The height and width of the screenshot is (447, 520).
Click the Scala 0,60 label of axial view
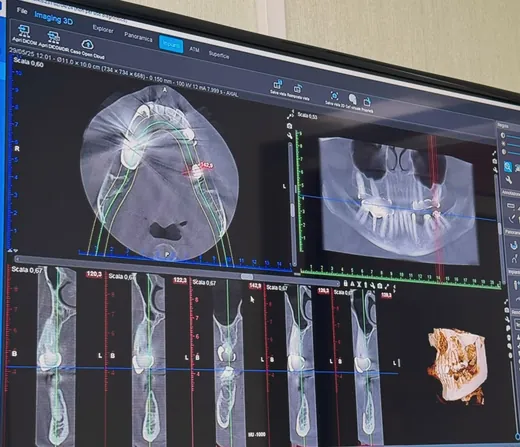coord(28,62)
